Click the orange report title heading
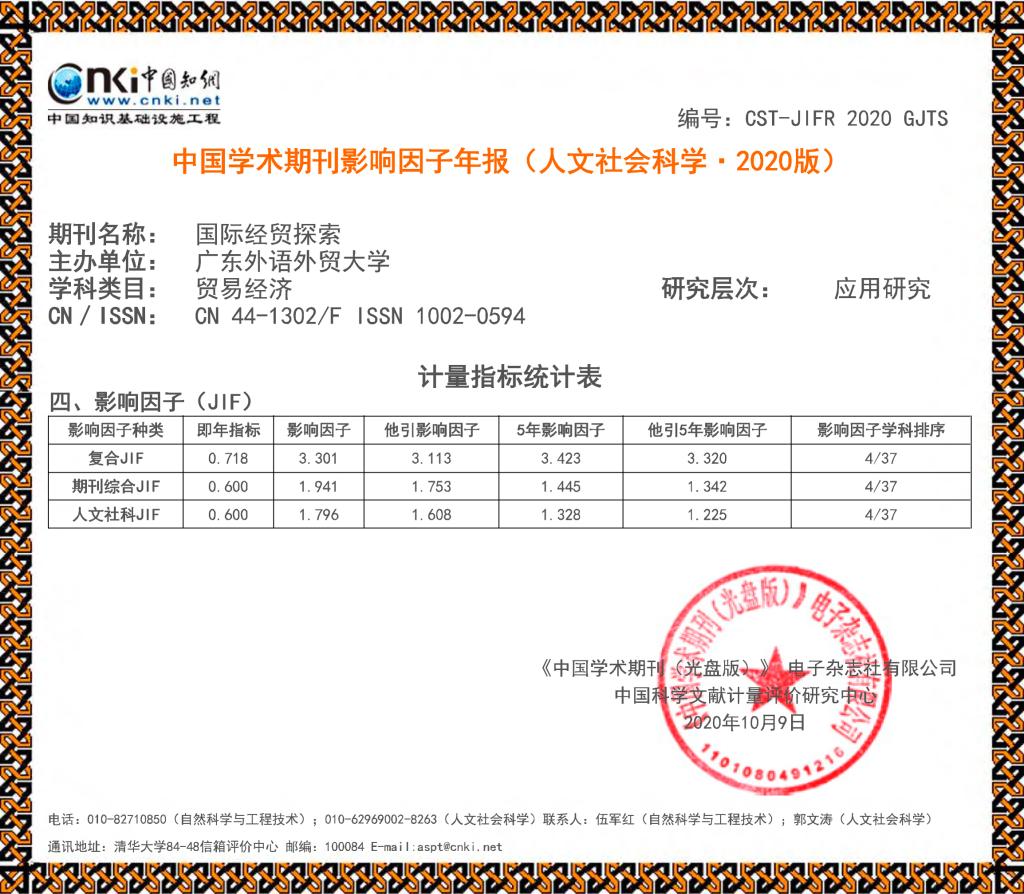Screen dimensions: 1024x894 pos(504,162)
